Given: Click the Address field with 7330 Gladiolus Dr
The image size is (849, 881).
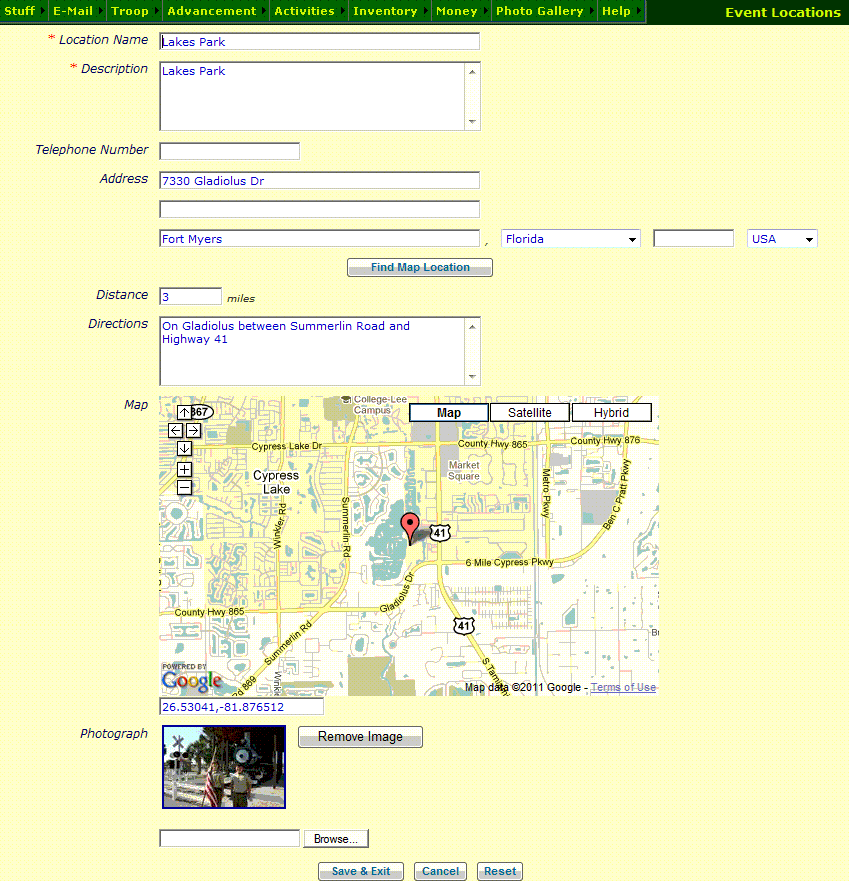Looking at the screenshot, I should tap(320, 180).
